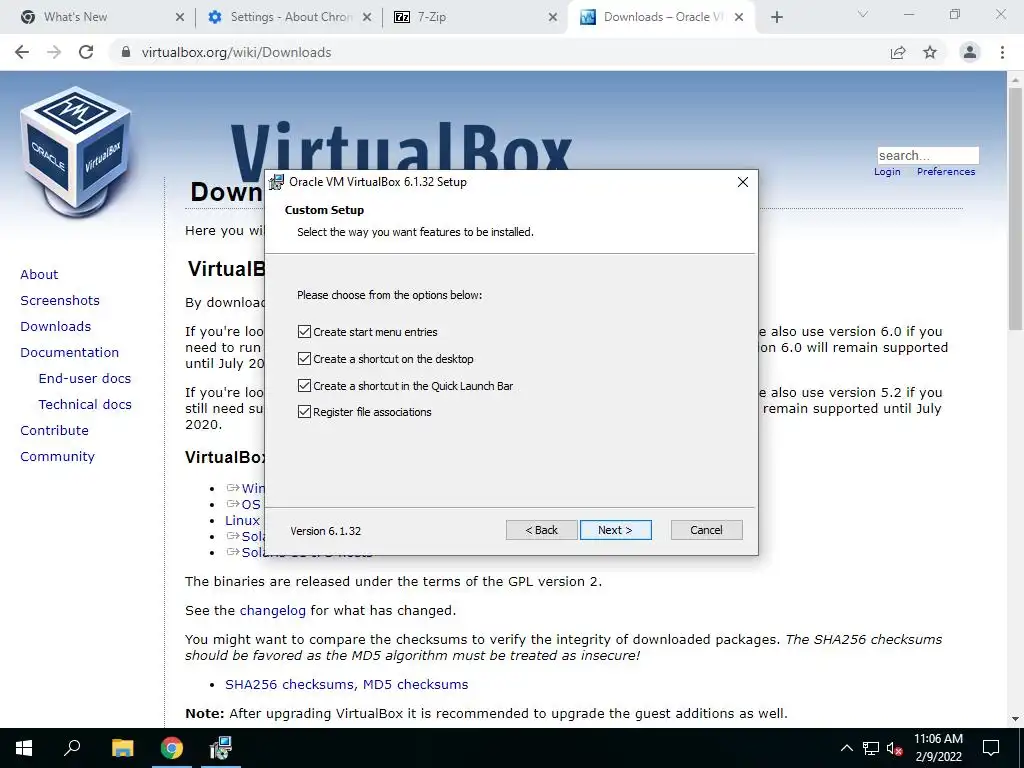The height and width of the screenshot is (768, 1024).
Task: Click the page vertical scrollbar thumb
Action: click(x=1015, y=209)
